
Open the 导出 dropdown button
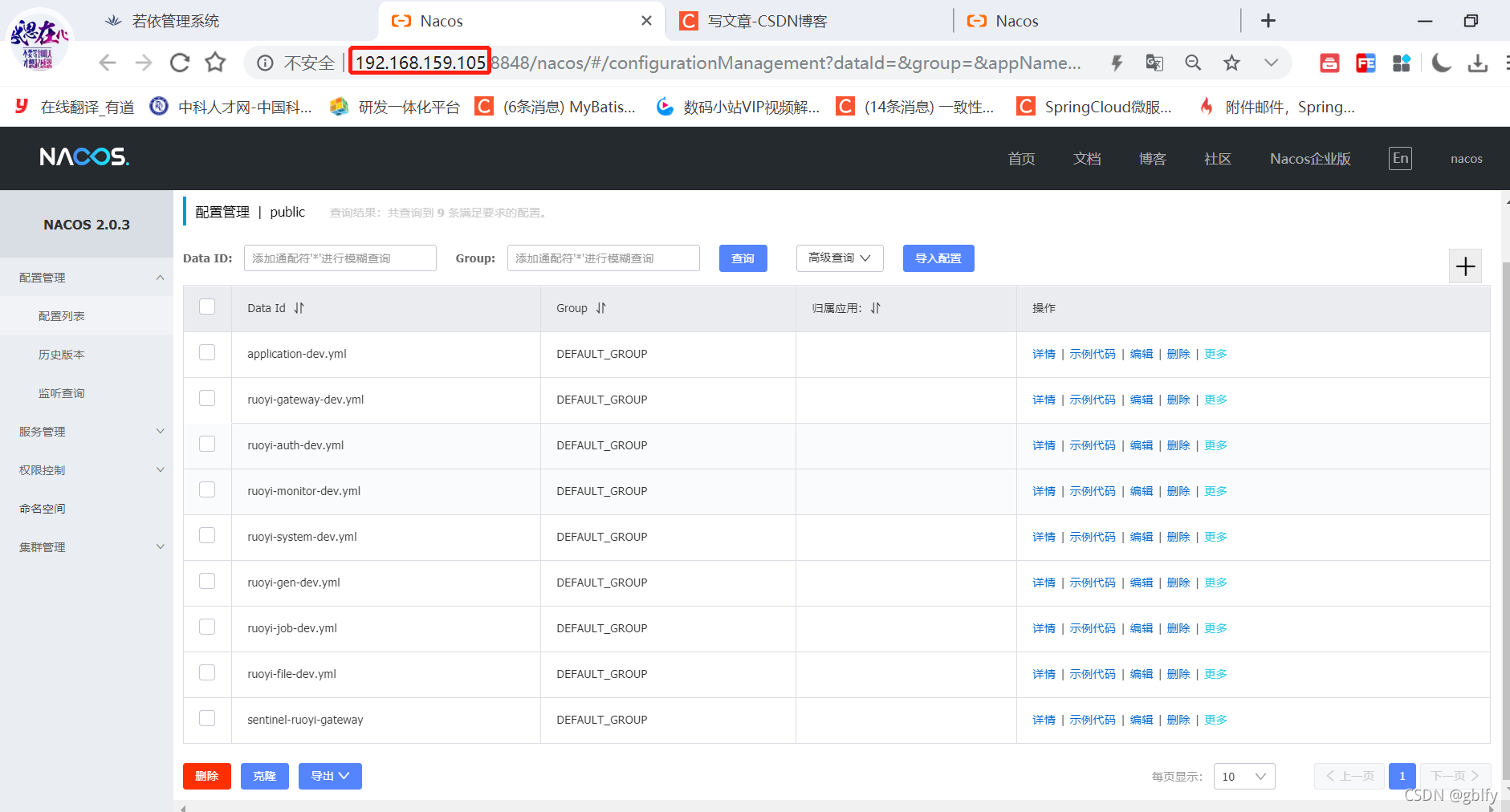point(330,776)
